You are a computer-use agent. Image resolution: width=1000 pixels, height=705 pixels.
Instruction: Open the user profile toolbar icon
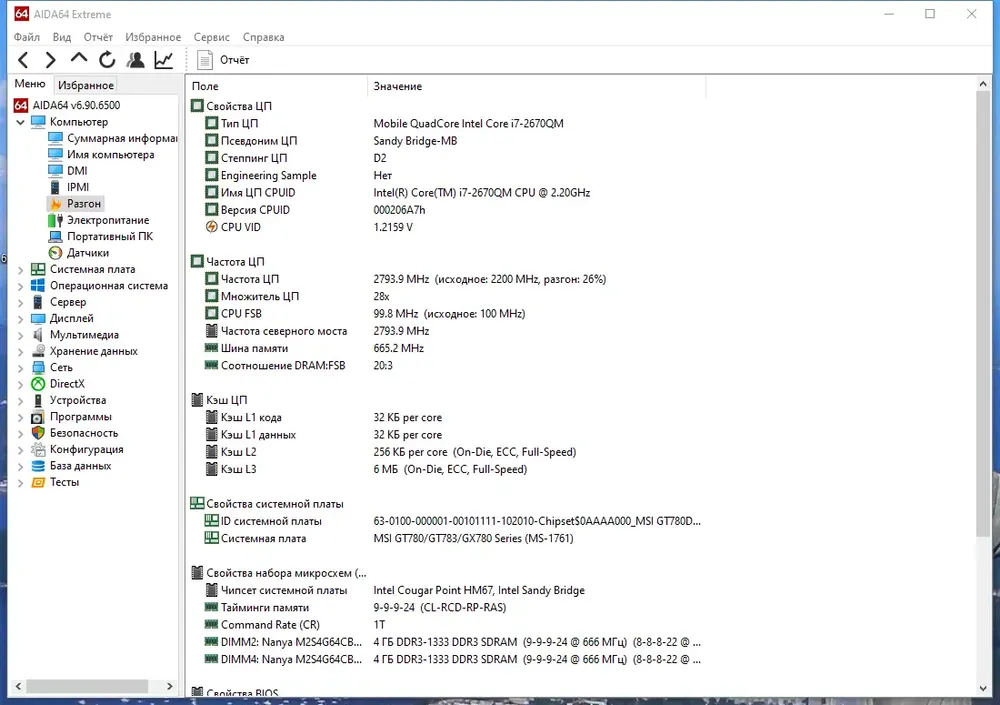pyautogui.click(x=135, y=60)
